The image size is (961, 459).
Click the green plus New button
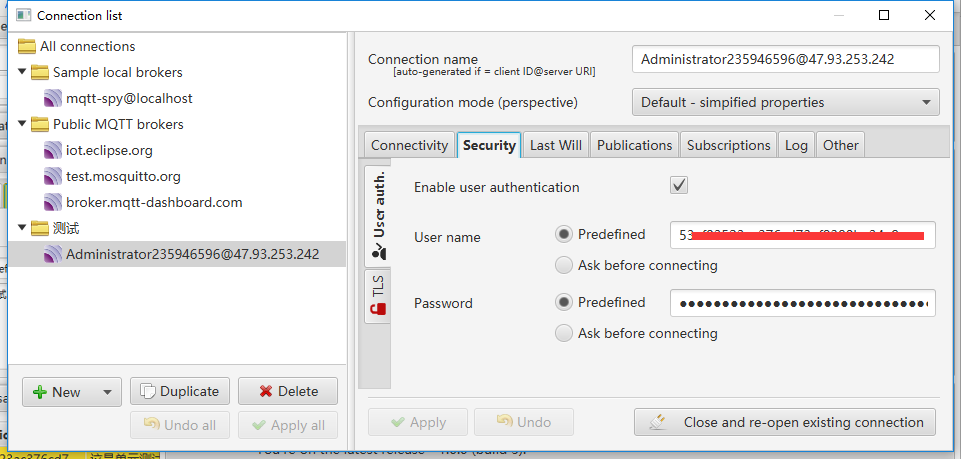[x=59, y=392]
